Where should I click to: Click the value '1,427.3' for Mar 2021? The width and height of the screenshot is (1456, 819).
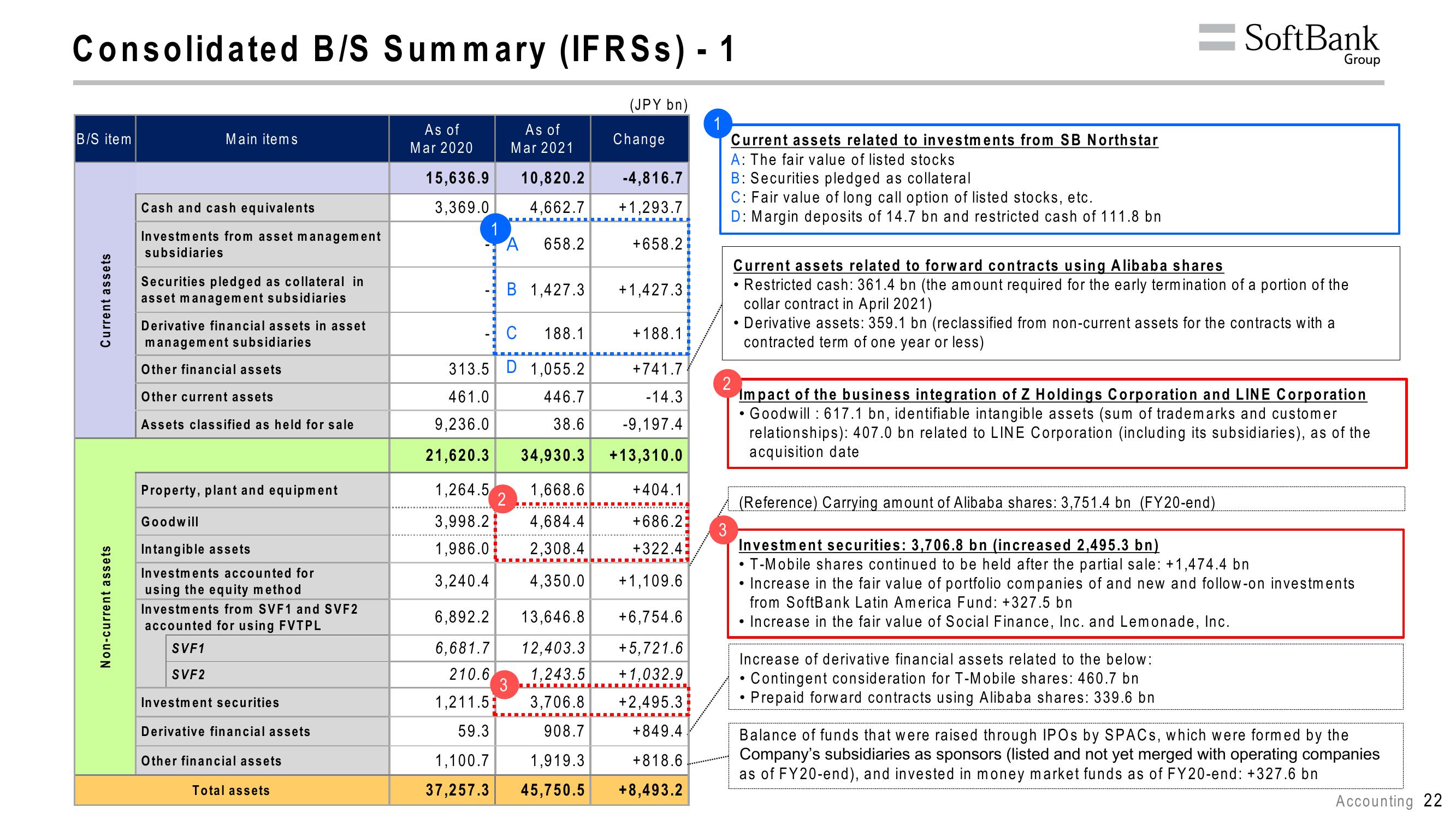click(557, 290)
